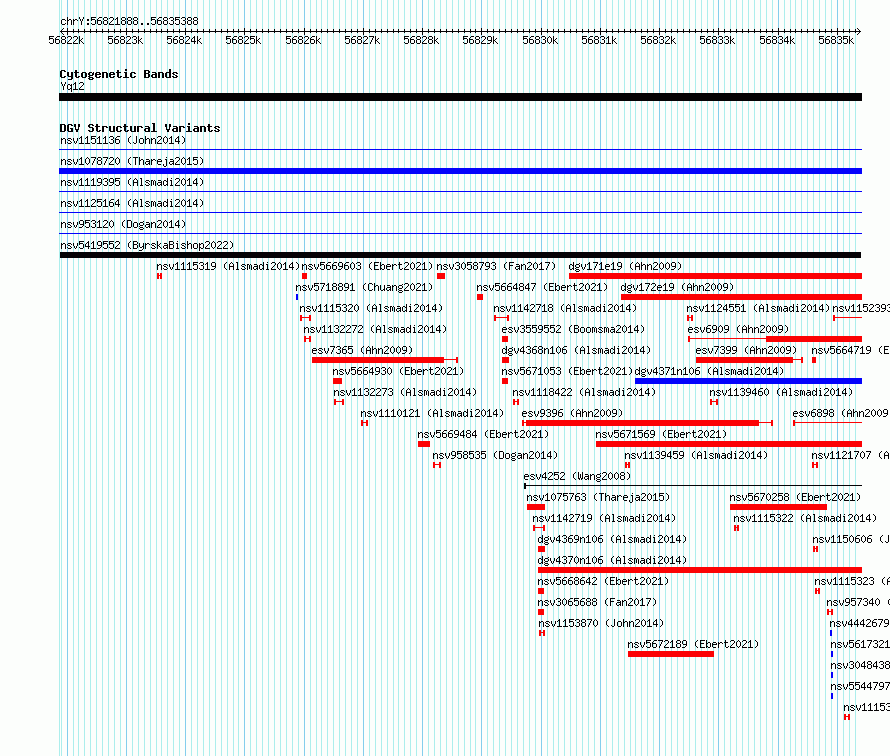Select the esv6909 (Ahn2009) red bar
890x756 pixels.
click(x=814, y=339)
